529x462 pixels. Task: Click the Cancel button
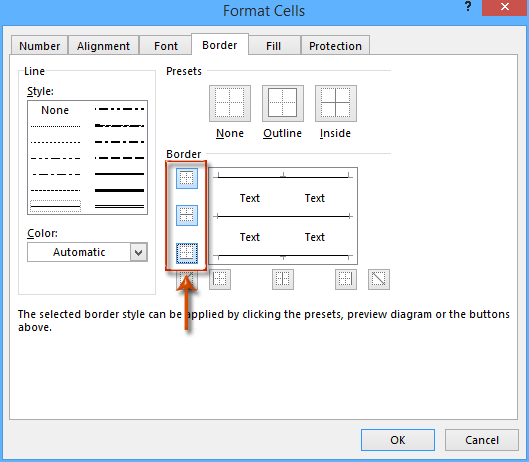[x=482, y=440]
